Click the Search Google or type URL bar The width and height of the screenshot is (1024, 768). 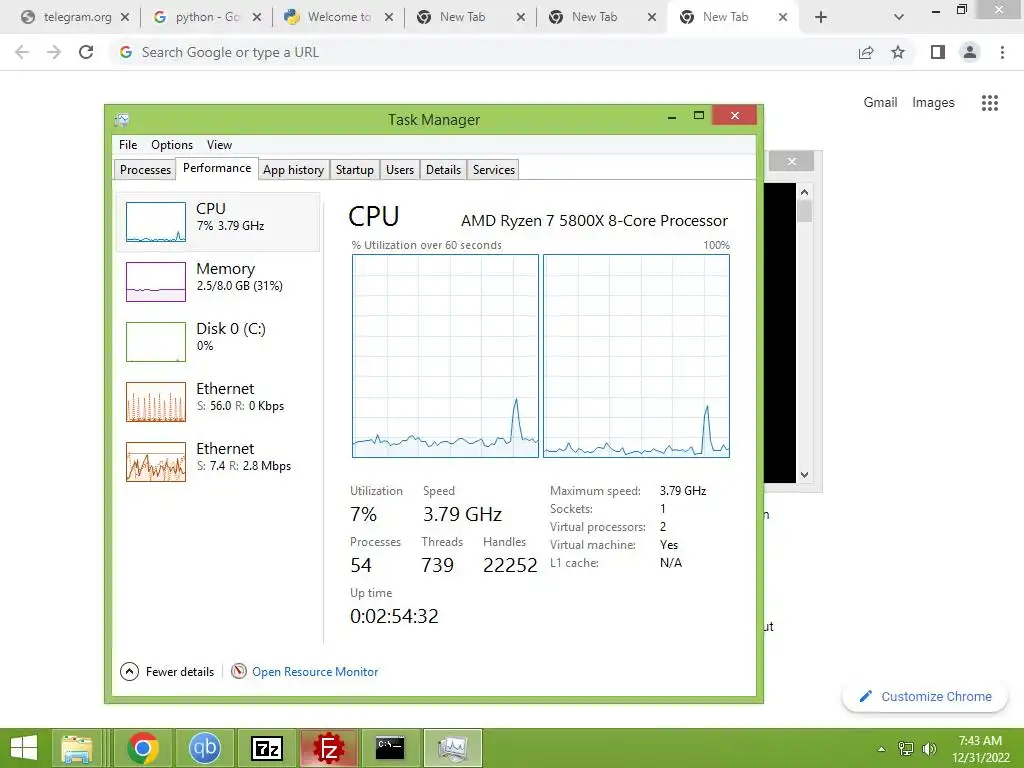point(483,52)
